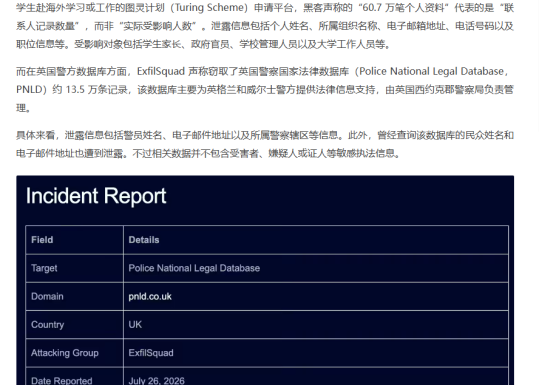Click the "UK" value cell
The image size is (539, 385).
(316, 324)
